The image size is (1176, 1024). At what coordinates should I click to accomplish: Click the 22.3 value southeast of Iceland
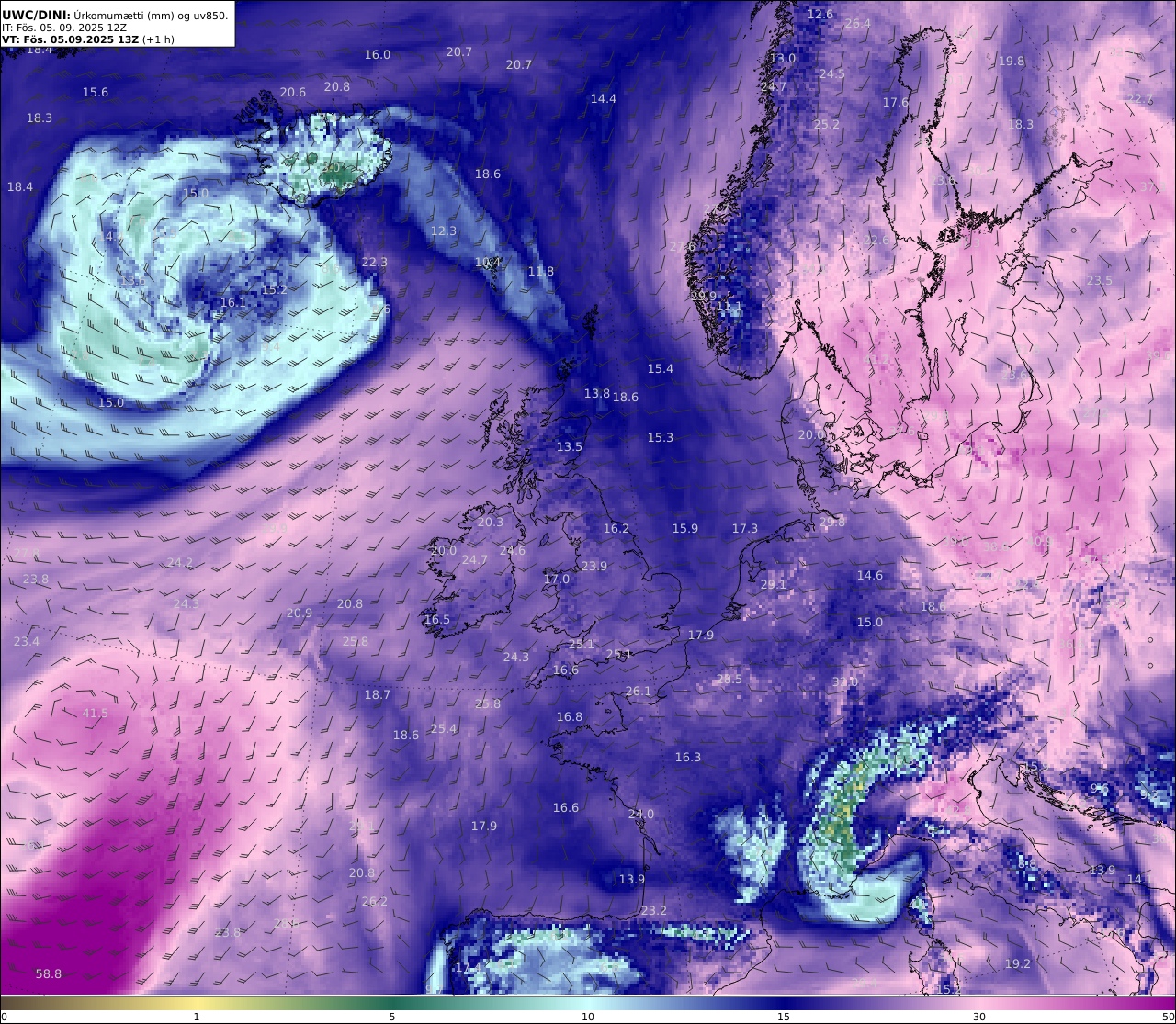375,262
